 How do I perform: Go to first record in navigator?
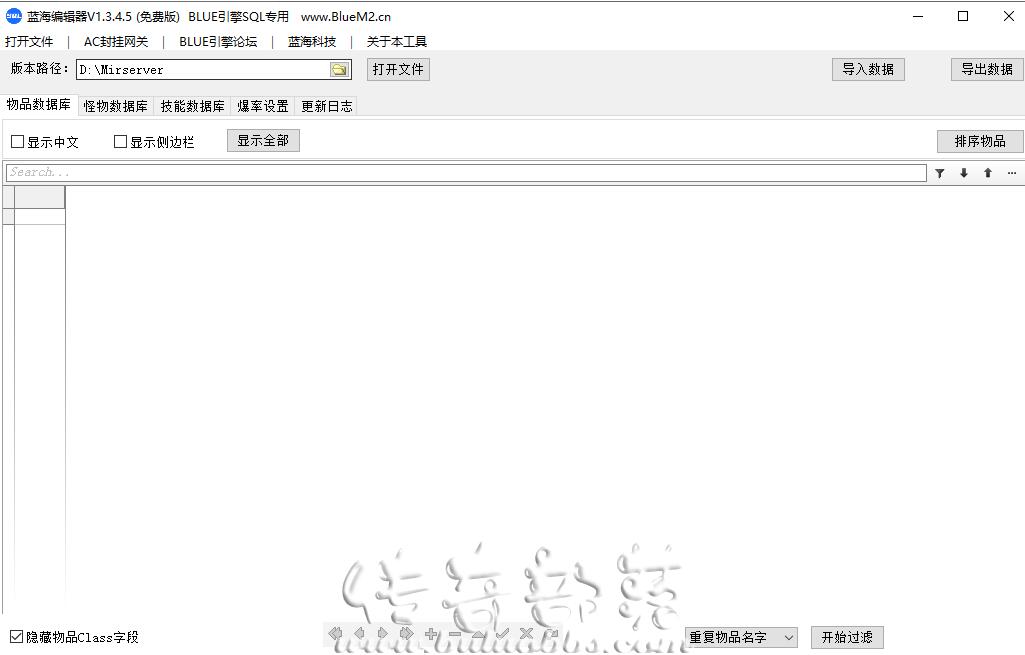(x=335, y=633)
